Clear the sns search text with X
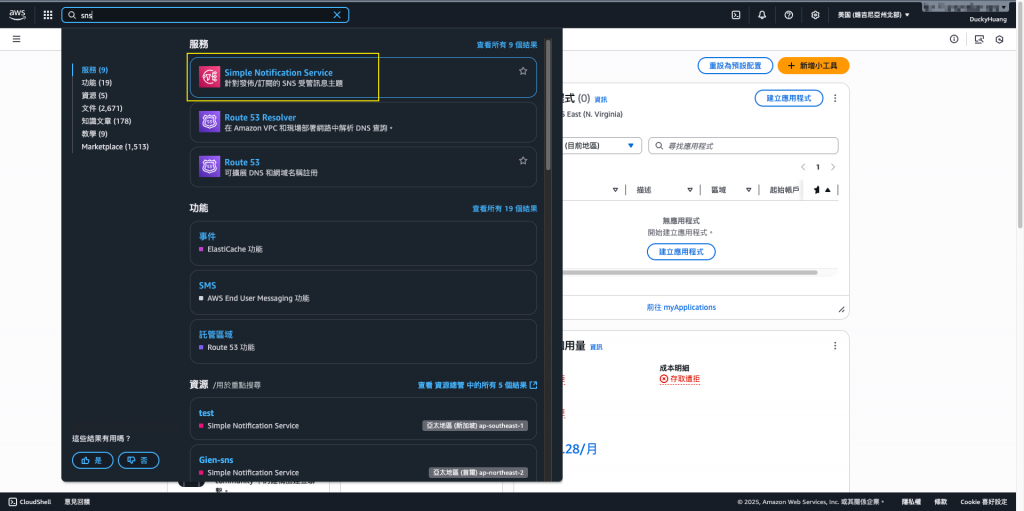 (x=337, y=15)
